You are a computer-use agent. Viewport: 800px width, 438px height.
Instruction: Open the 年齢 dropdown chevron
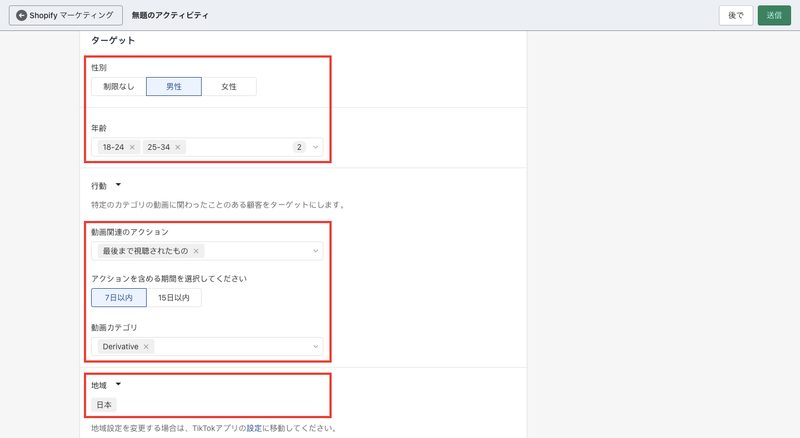click(315, 147)
